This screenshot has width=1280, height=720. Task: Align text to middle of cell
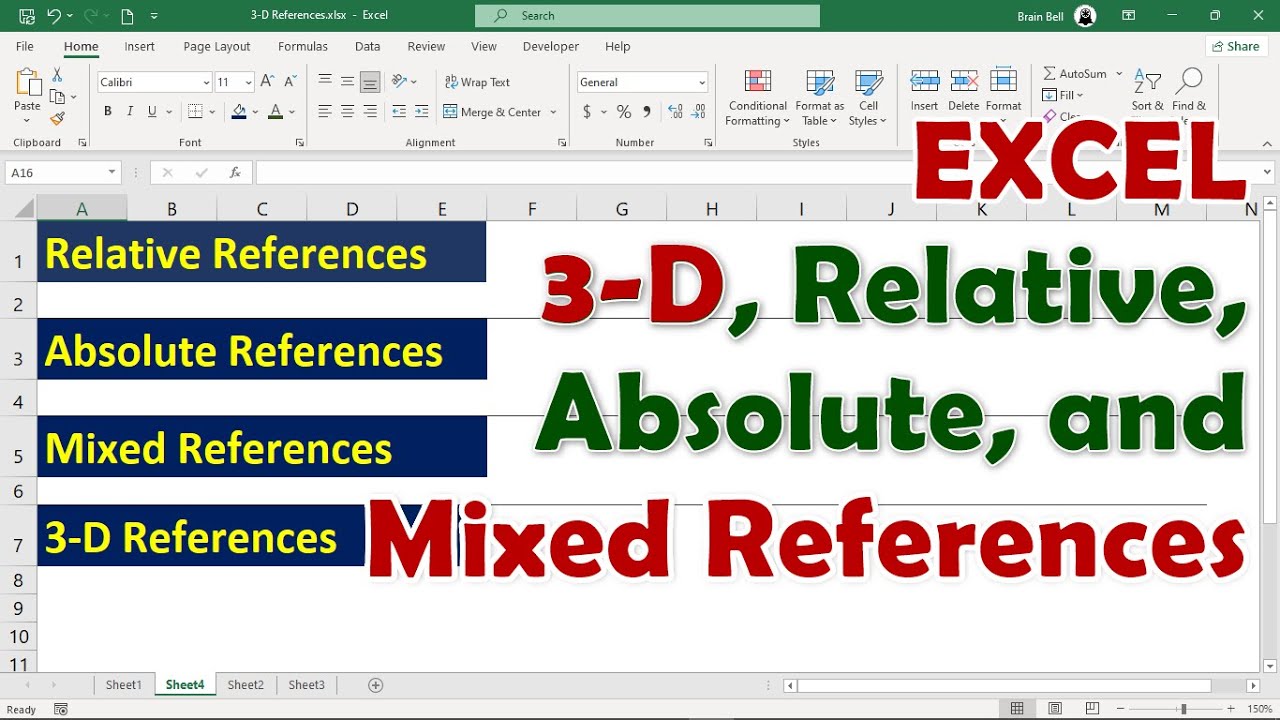347,82
